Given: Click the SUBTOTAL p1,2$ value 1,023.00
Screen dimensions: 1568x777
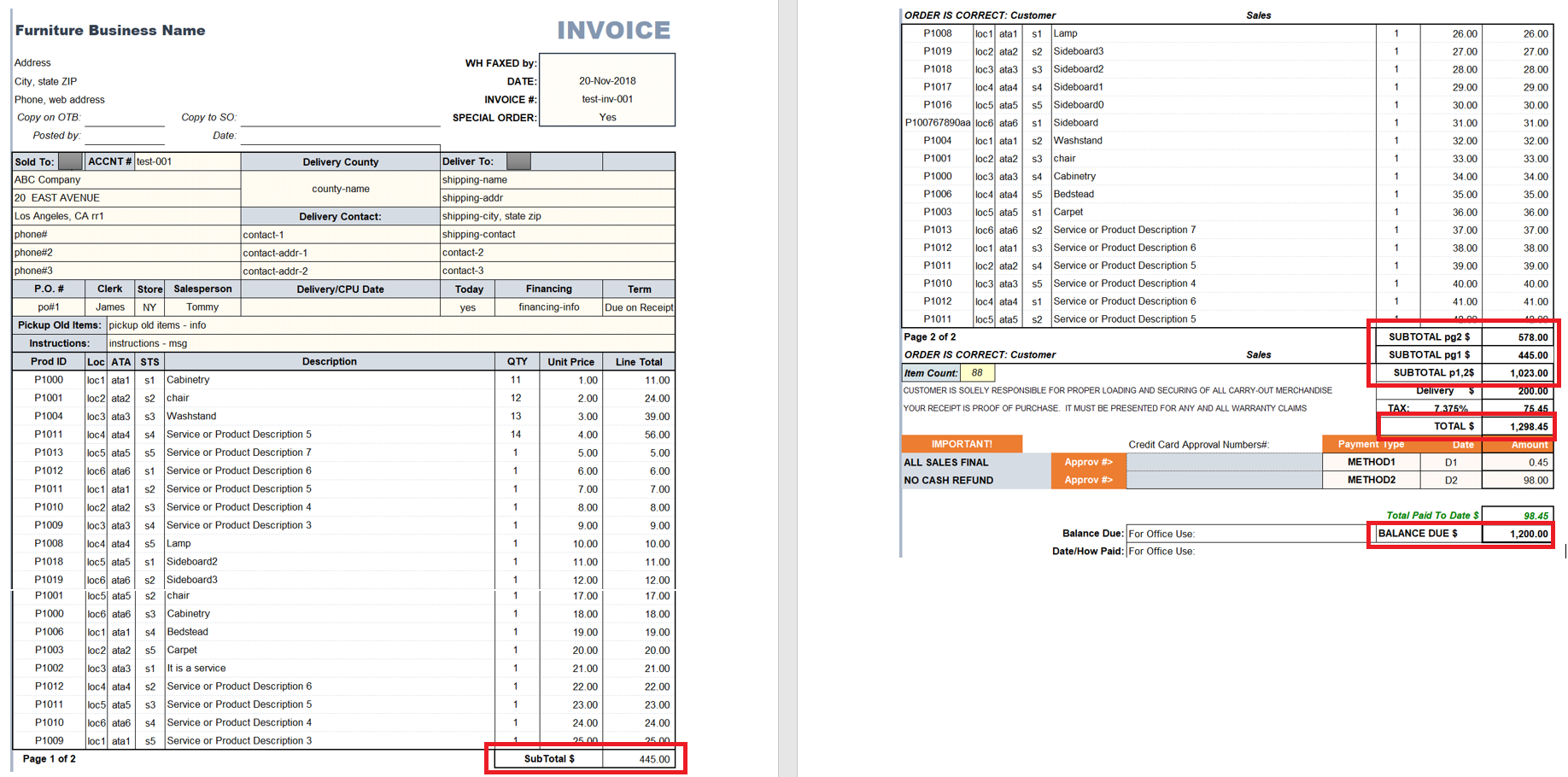Looking at the screenshot, I should tap(1529, 373).
